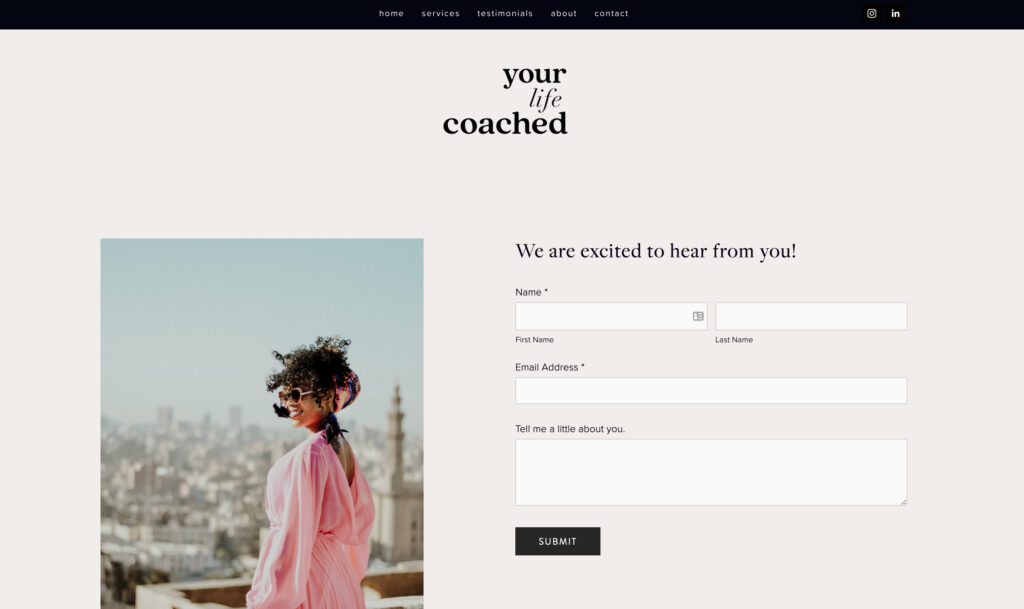Click the textarea resize handle corner
This screenshot has width=1024, height=609.
click(903, 502)
